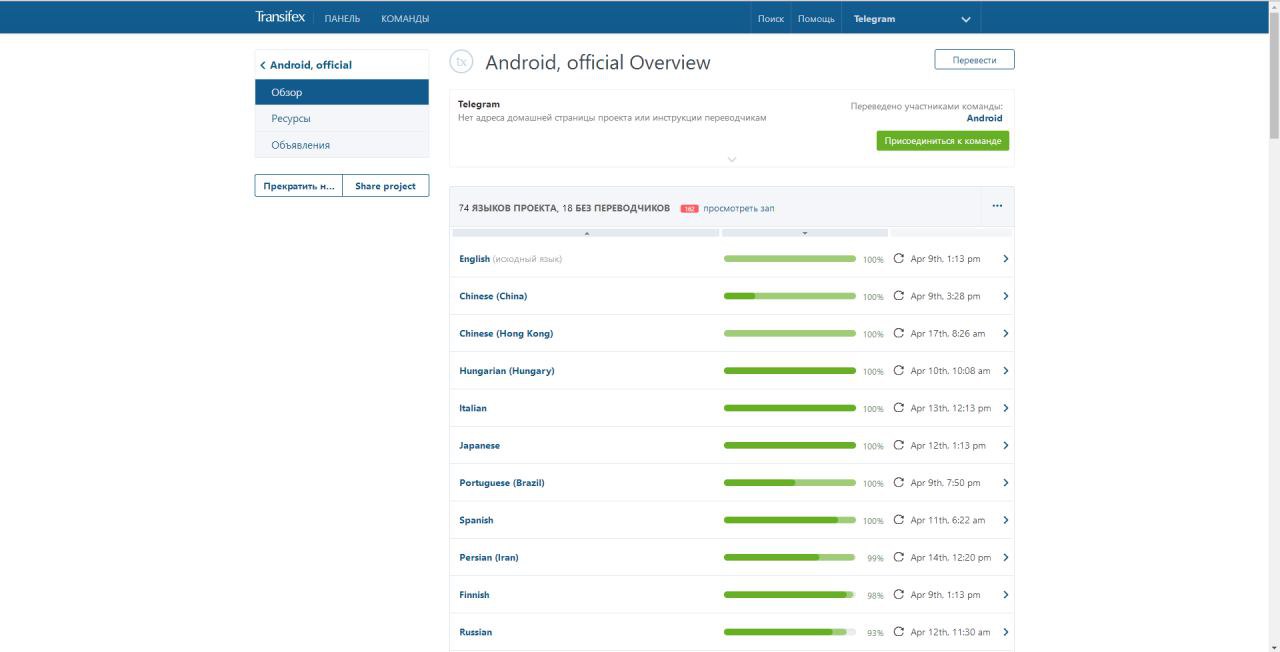Expand project details down chevron
The image size is (1280, 652).
click(732, 159)
